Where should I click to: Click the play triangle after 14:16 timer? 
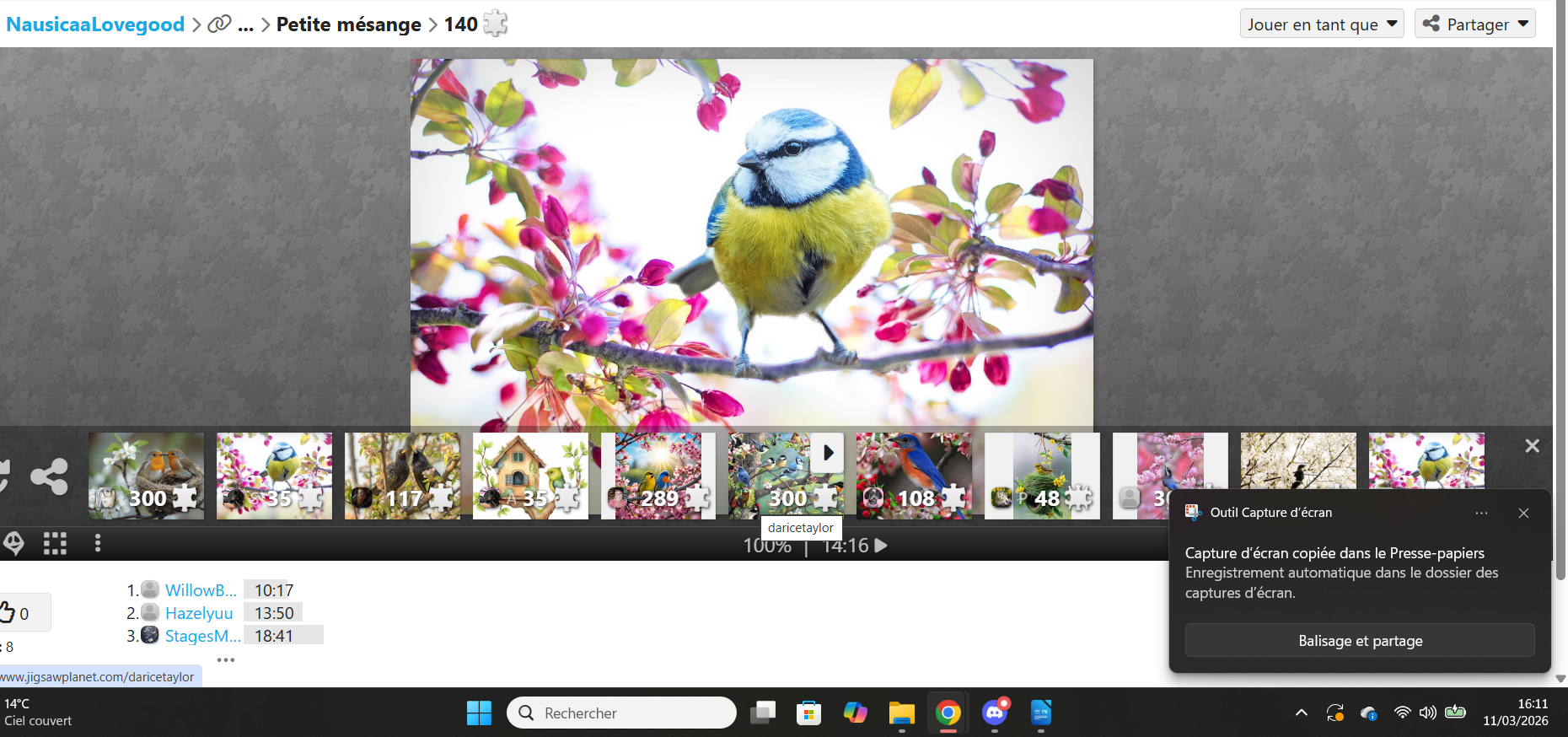[x=881, y=546]
